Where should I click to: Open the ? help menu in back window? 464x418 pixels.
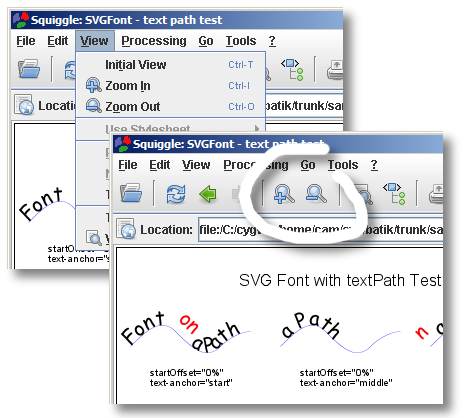coord(272,41)
